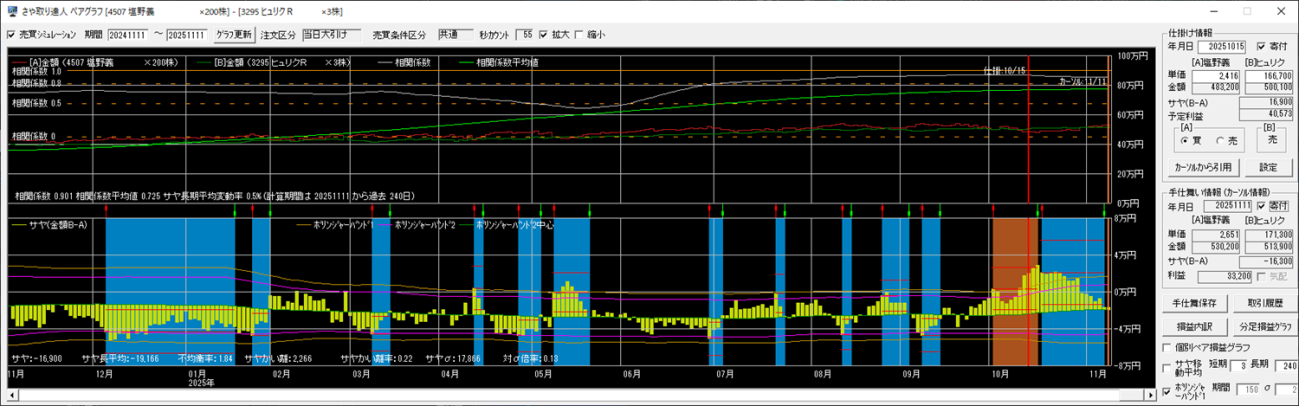
Task: Open 設定 in the 仕掛け情報 panel
Action: 1267,166
